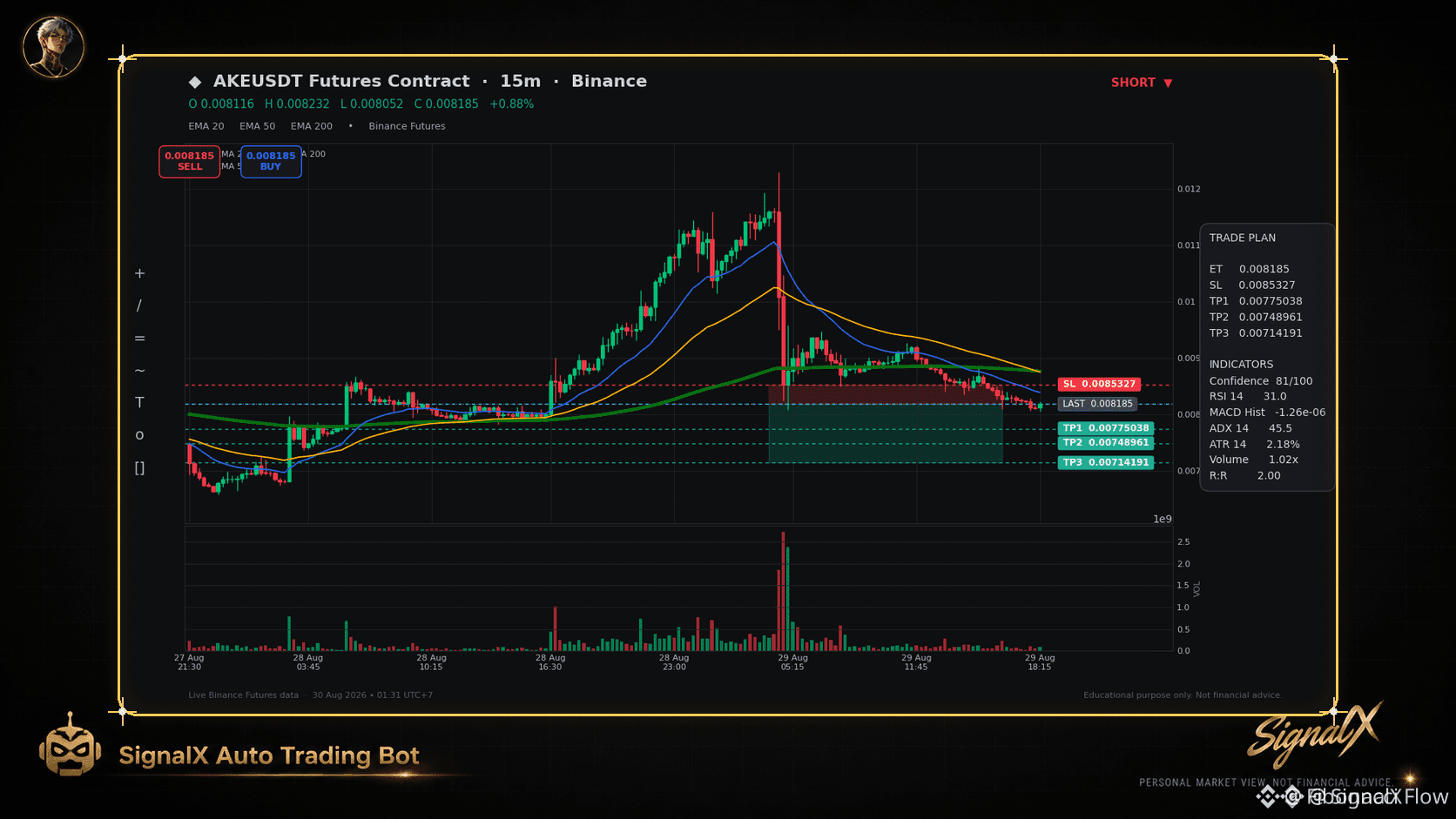
Task: Click the SignalX script signature logo
Action: coord(1314,734)
